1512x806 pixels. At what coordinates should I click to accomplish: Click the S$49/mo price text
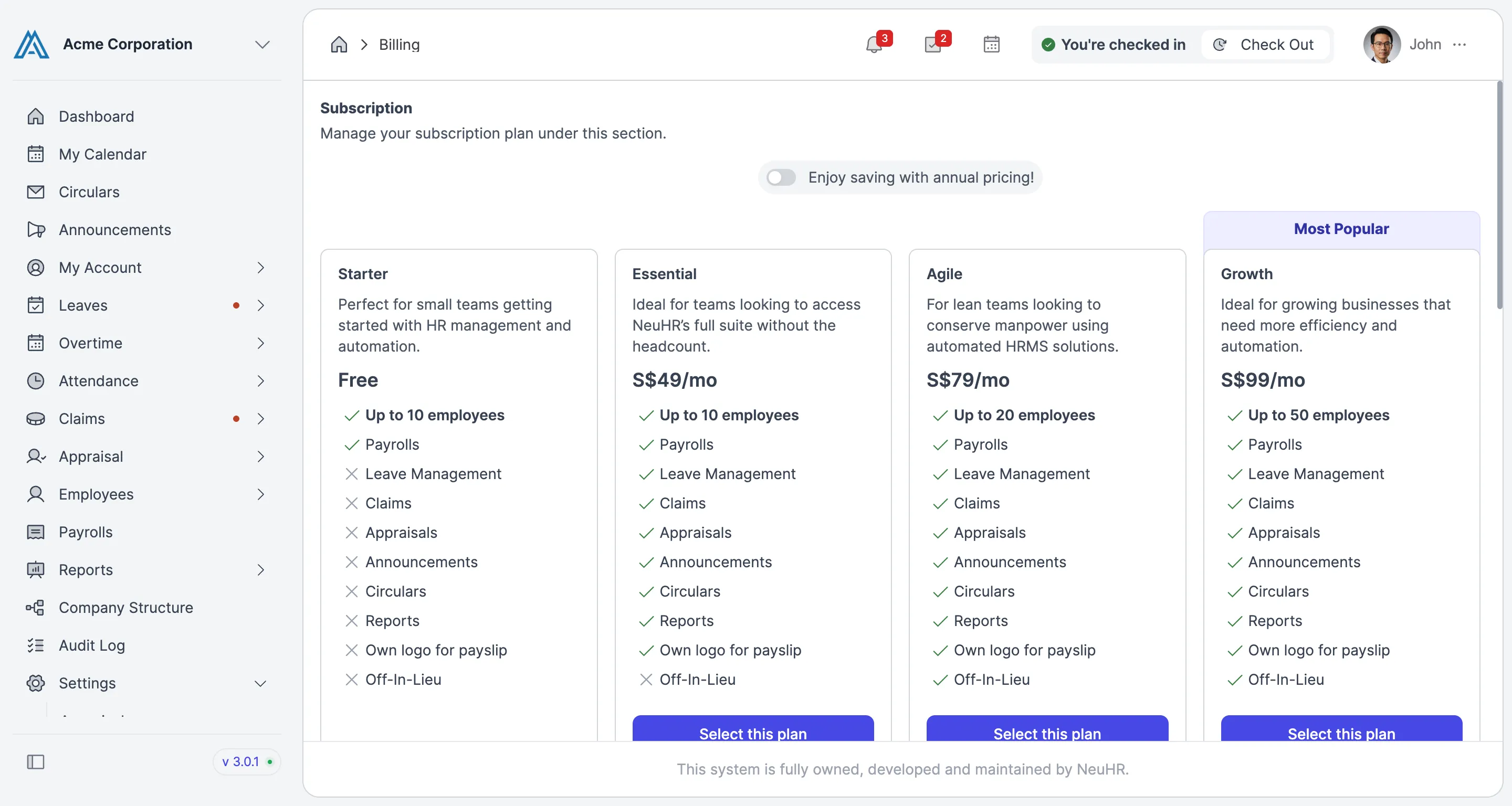click(x=675, y=379)
